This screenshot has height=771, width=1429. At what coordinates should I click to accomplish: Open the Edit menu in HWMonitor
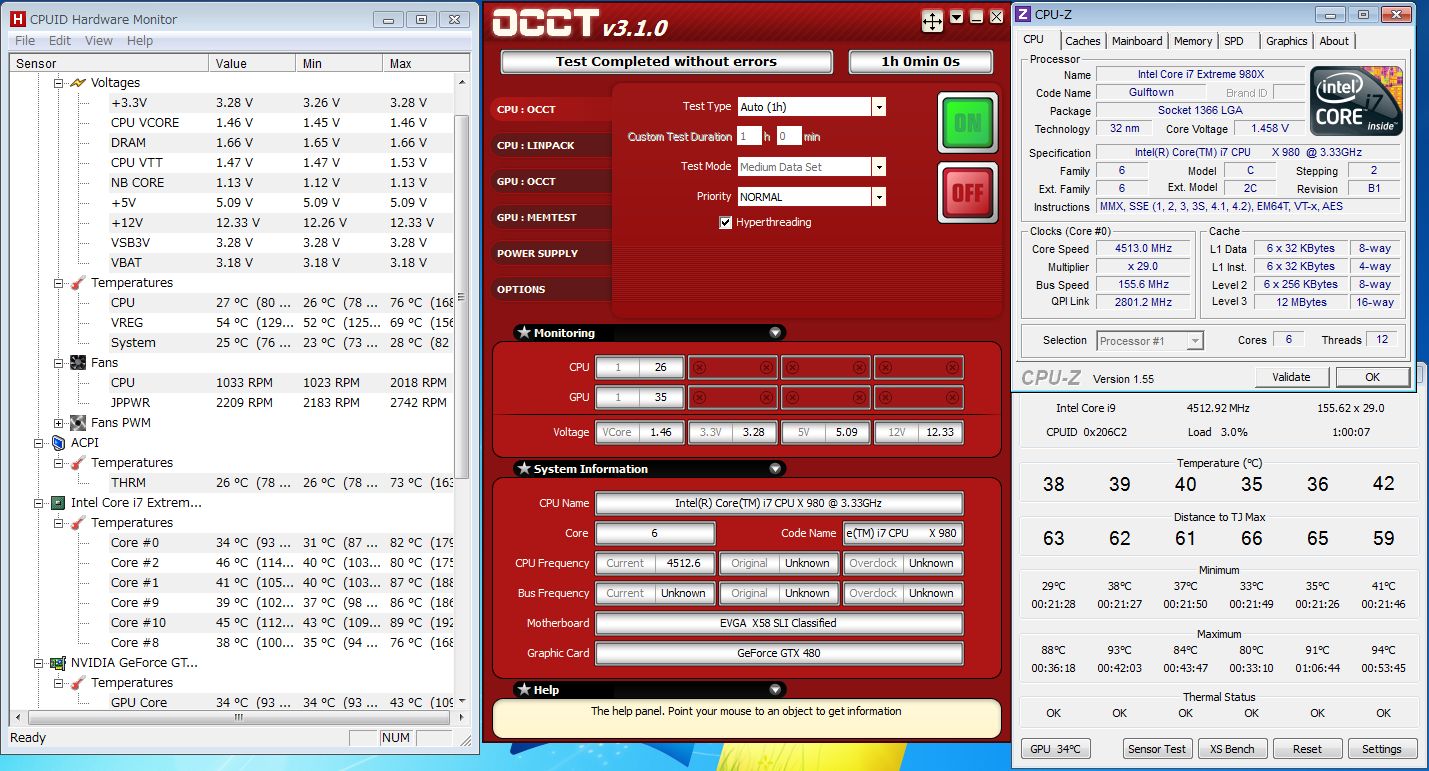pyautogui.click(x=60, y=41)
